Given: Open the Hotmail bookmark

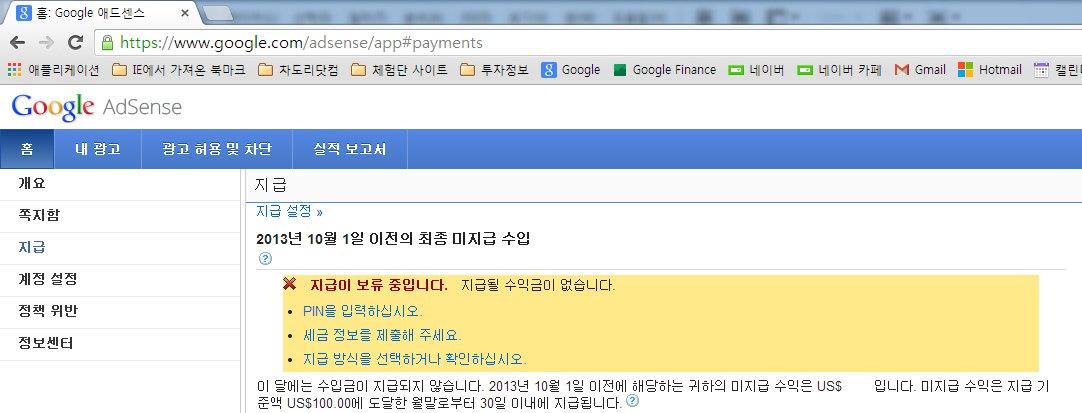Looking at the screenshot, I should [990, 70].
